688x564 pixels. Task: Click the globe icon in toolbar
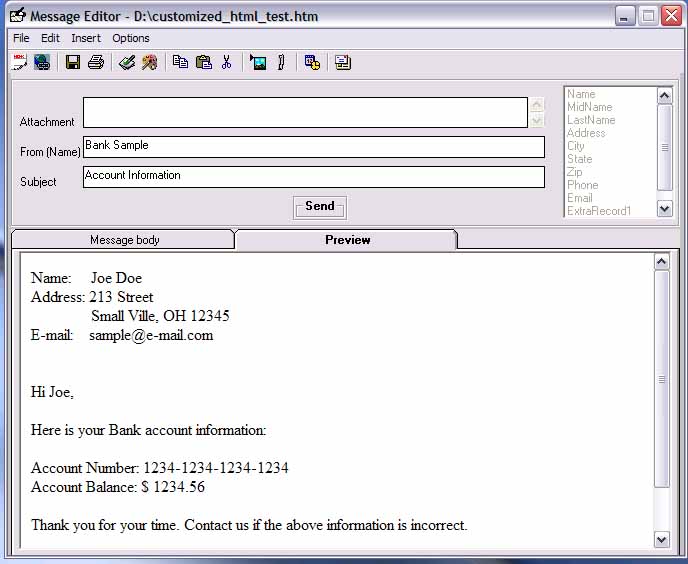[x=42, y=62]
